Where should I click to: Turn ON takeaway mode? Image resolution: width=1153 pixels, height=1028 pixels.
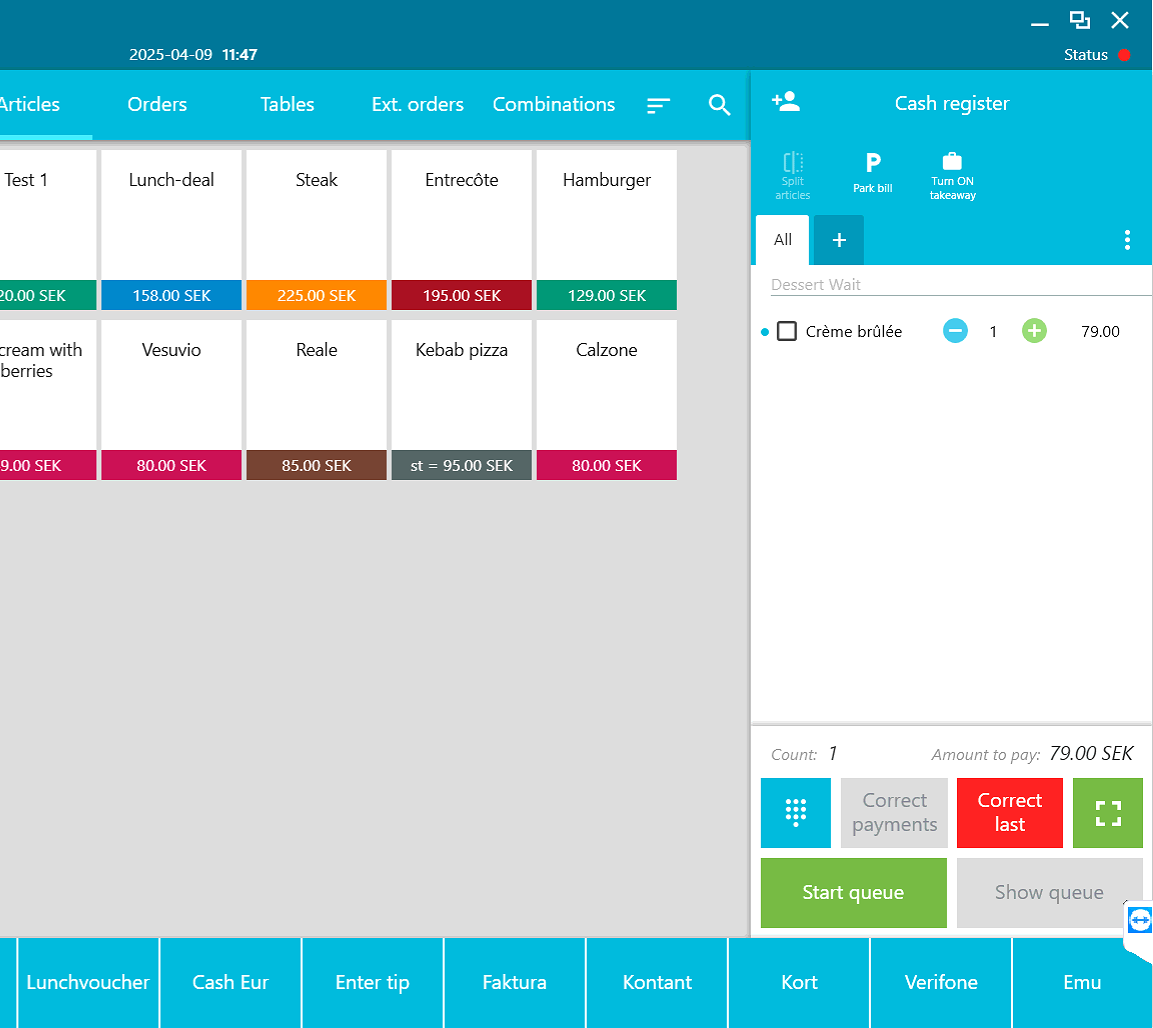click(x=952, y=174)
